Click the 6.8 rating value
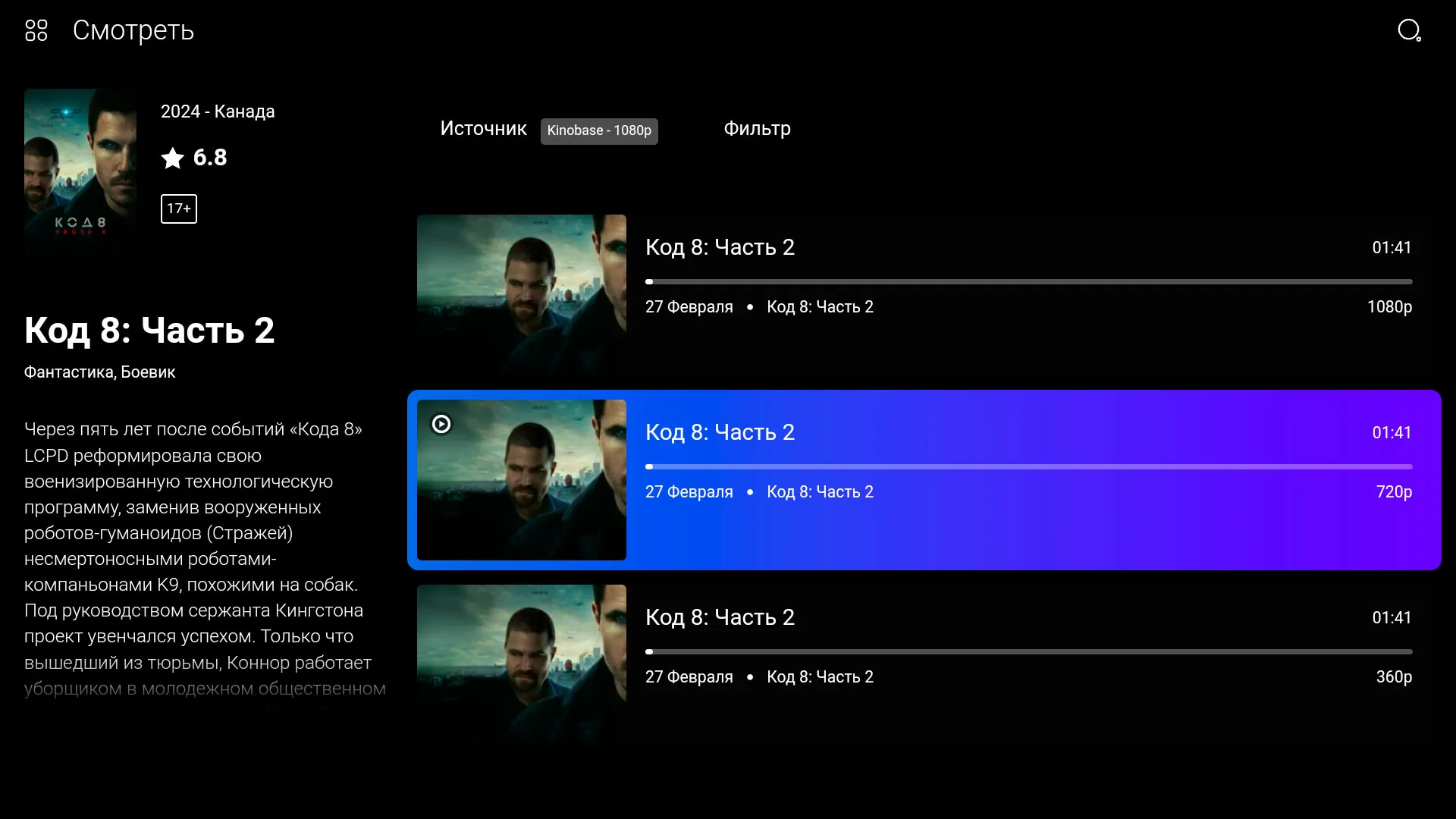Screen dimensions: 1456x819 click(x=210, y=157)
